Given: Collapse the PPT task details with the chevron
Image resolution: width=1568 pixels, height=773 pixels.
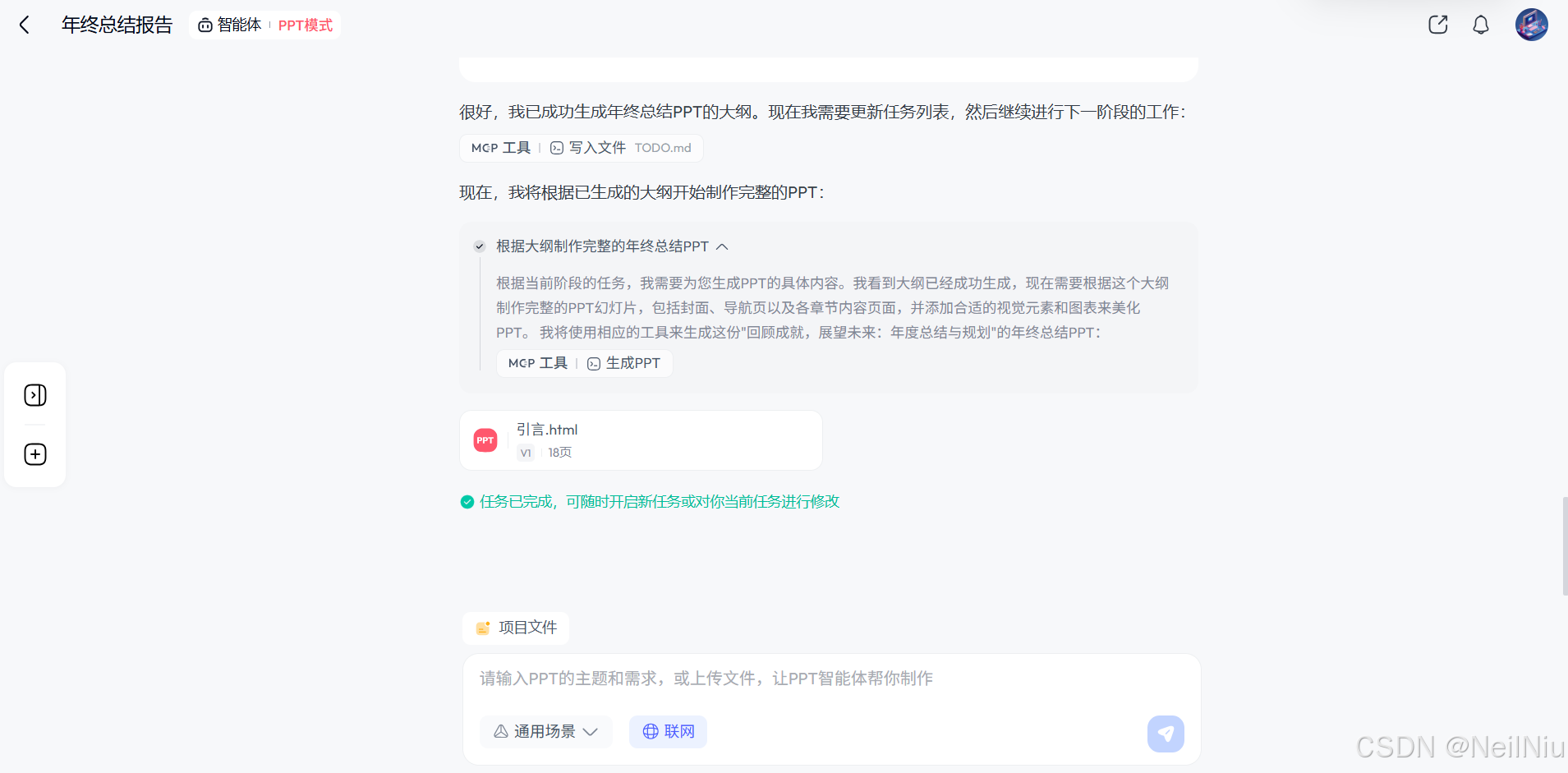Looking at the screenshot, I should click(x=722, y=246).
